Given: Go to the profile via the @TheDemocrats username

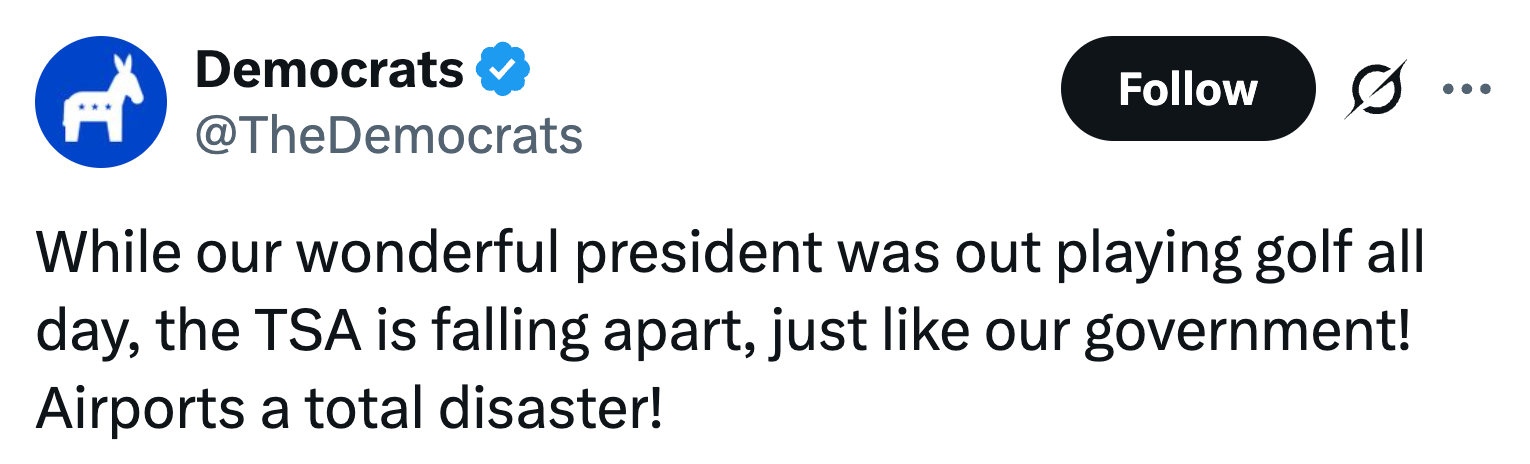Looking at the screenshot, I should pyautogui.click(x=388, y=135).
